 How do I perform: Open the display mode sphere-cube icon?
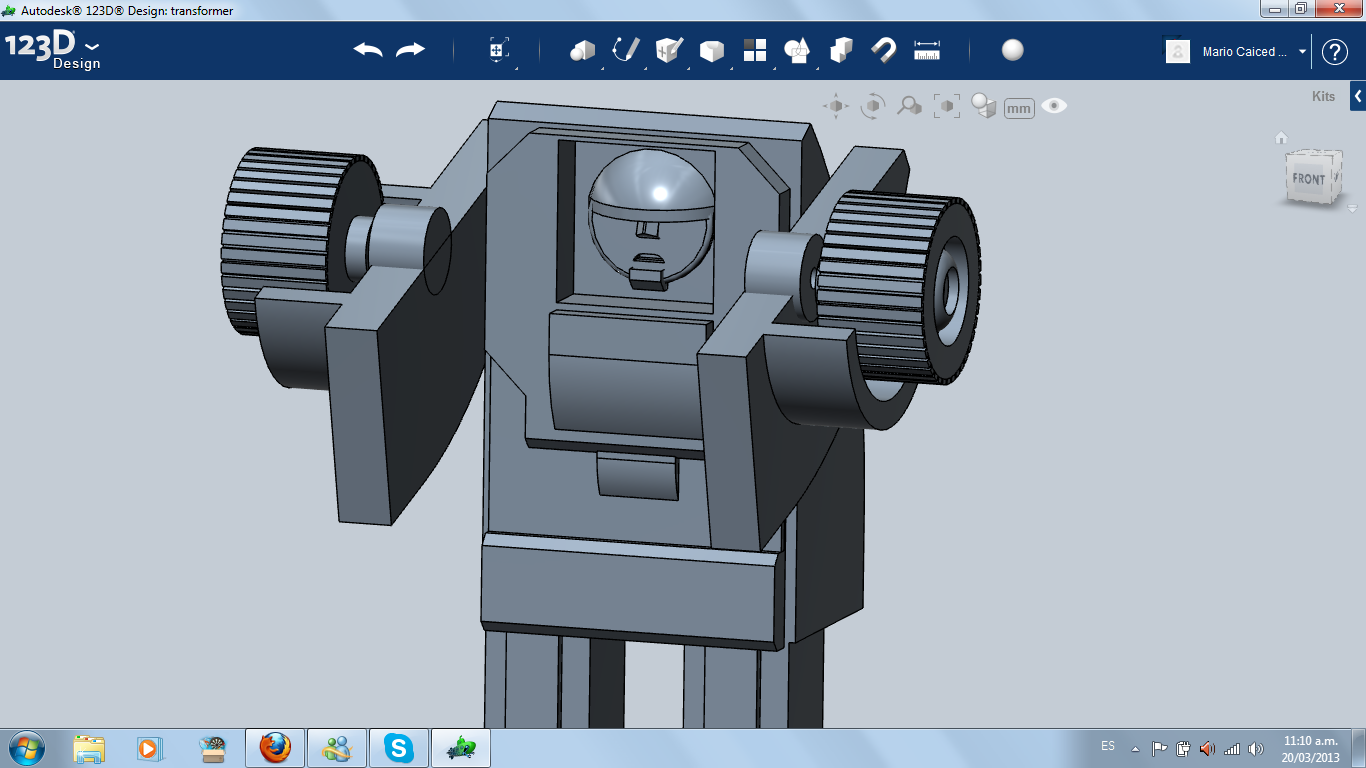tap(984, 105)
